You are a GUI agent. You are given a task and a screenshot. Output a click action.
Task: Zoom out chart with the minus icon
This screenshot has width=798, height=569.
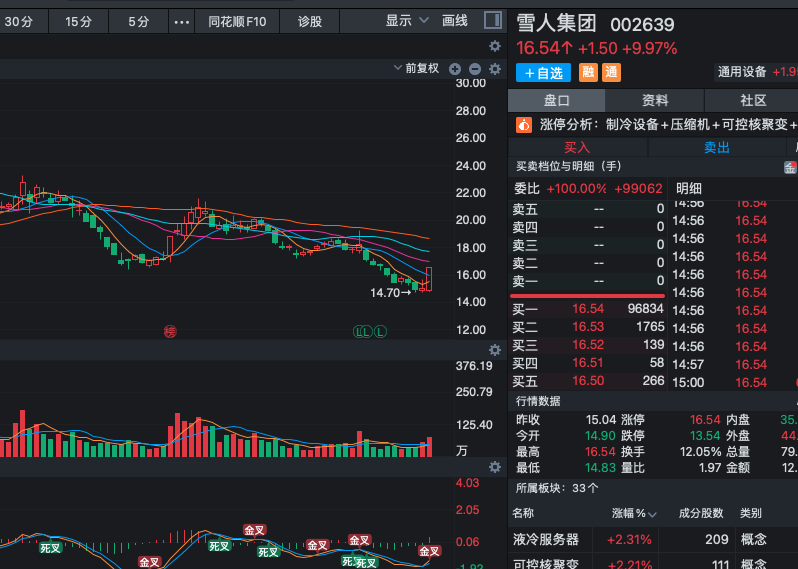[x=475, y=69]
